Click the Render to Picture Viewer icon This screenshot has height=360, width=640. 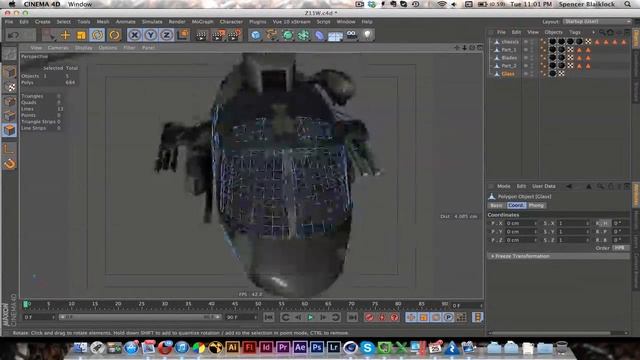click(218, 36)
